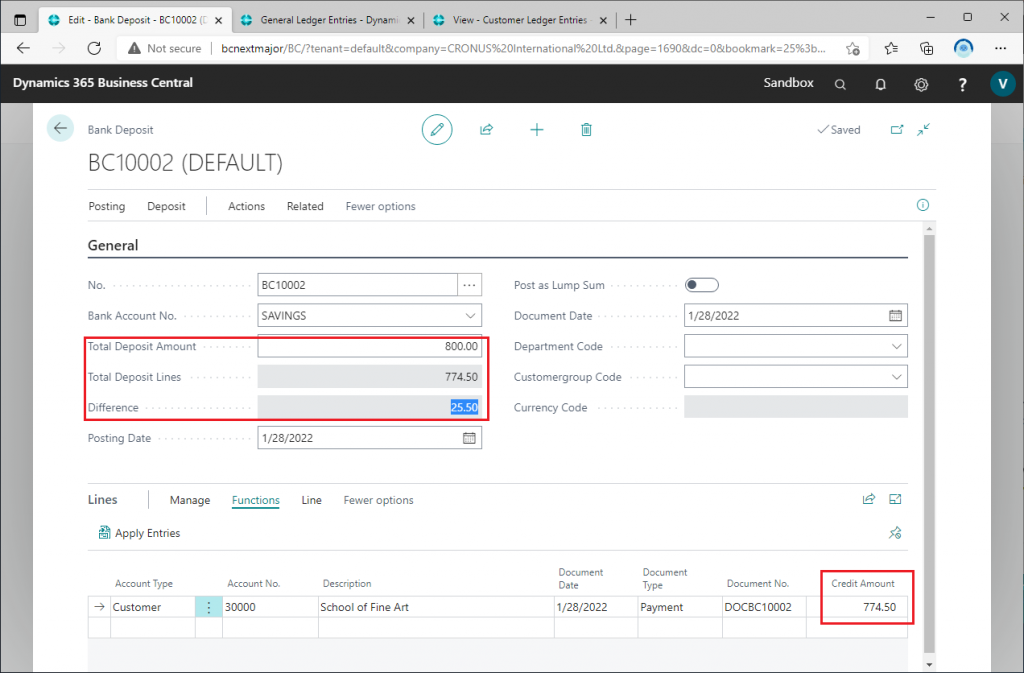
Task: Click the back arrow beside Bank Deposit
Action: pyautogui.click(x=60, y=129)
